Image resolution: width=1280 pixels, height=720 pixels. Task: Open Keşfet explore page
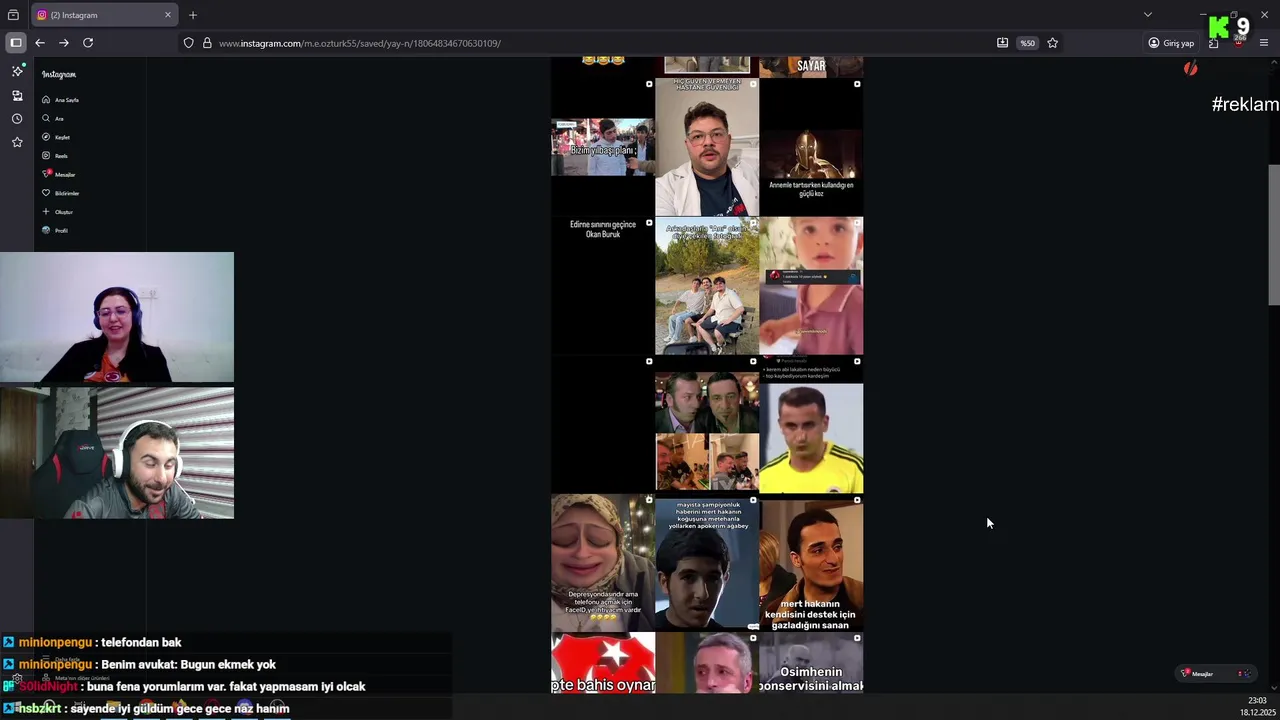tap(56, 137)
